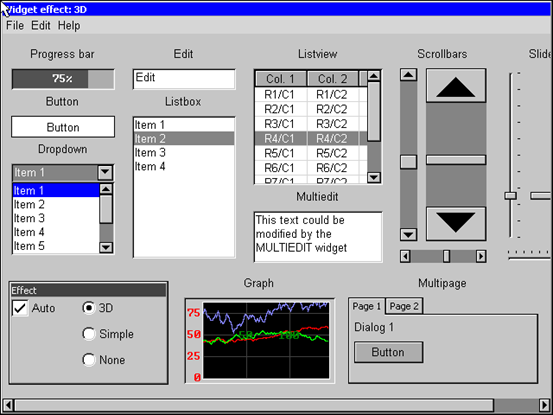Click the 75% progress bar
The image size is (553, 415).
(x=63, y=79)
